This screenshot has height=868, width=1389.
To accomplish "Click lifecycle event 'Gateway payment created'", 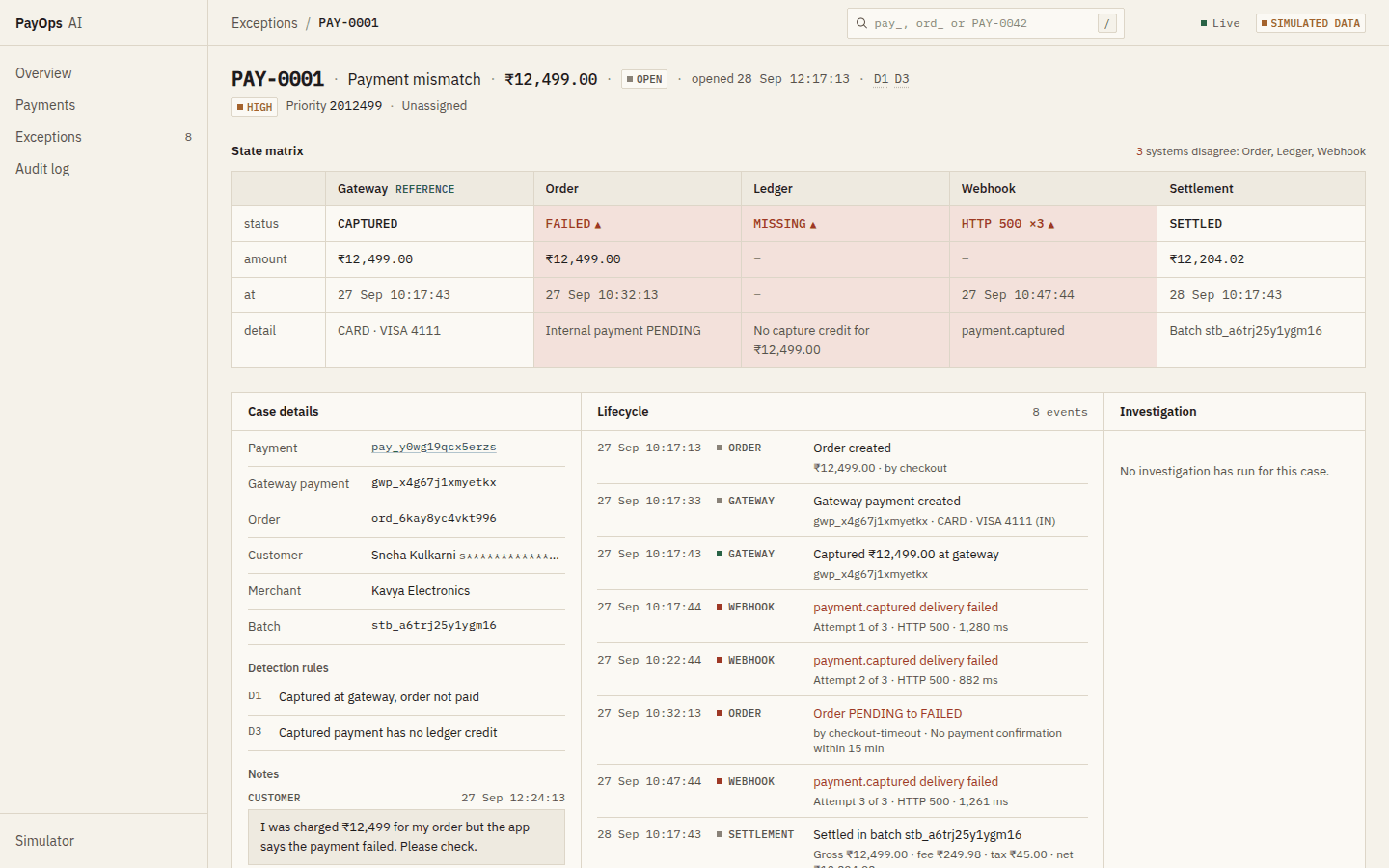I will (x=842, y=510).
